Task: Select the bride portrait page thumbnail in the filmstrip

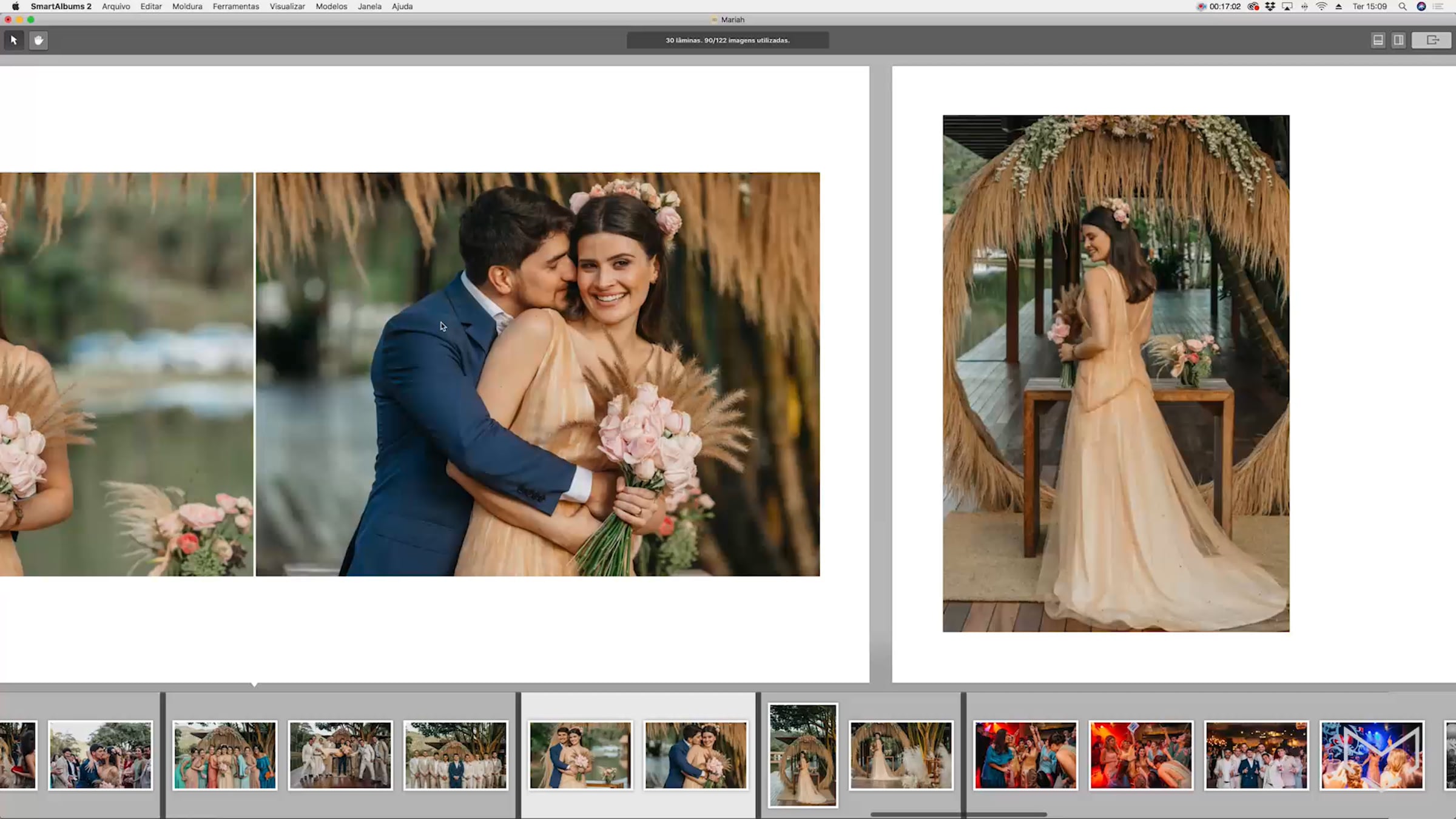Action: pos(803,755)
